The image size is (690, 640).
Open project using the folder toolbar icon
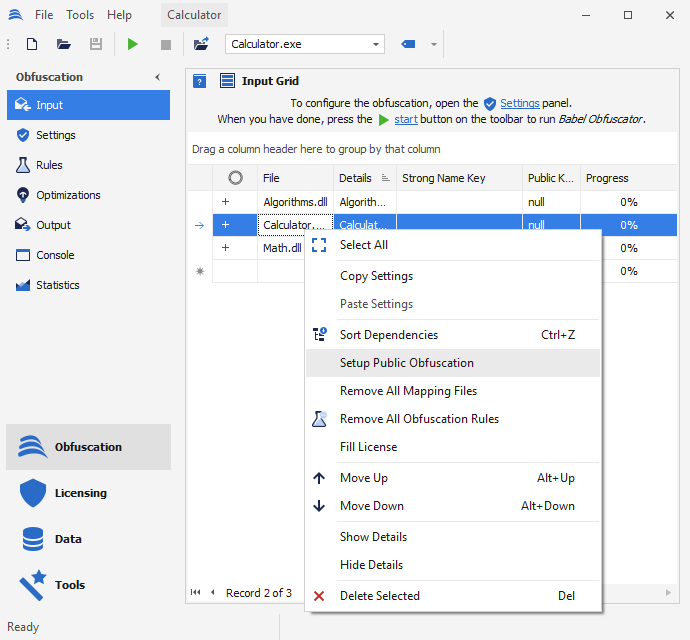[64, 44]
